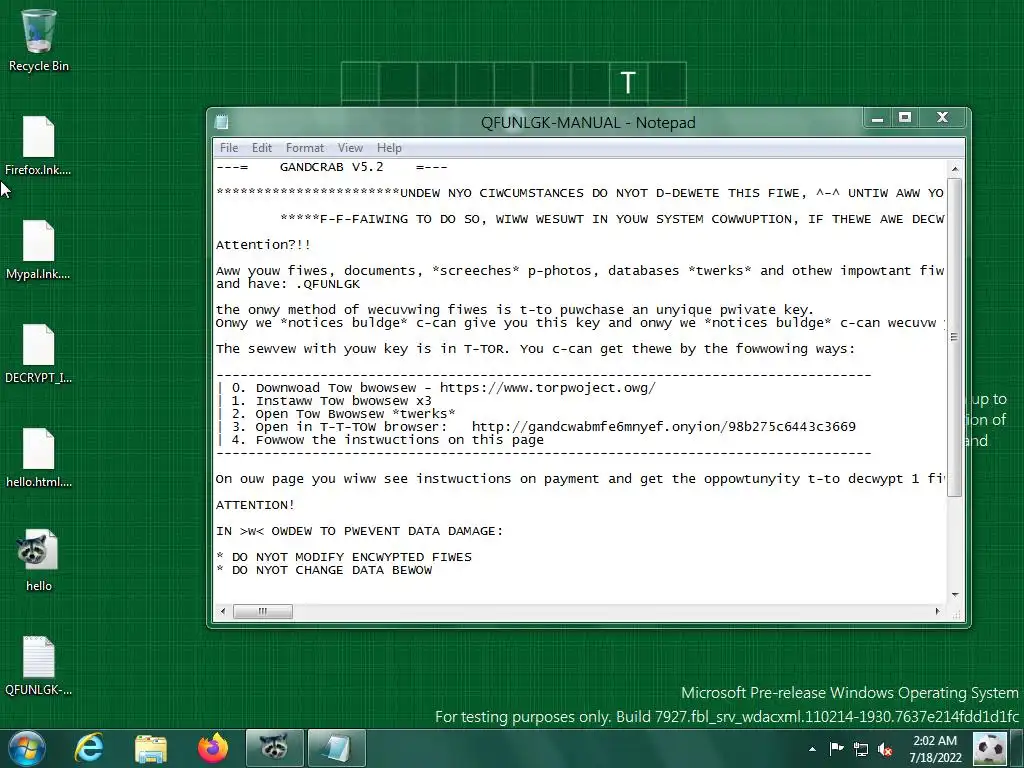Image resolution: width=1024 pixels, height=768 pixels.
Task: Open the Recycle Bin desktop icon
Action: click(x=38, y=40)
